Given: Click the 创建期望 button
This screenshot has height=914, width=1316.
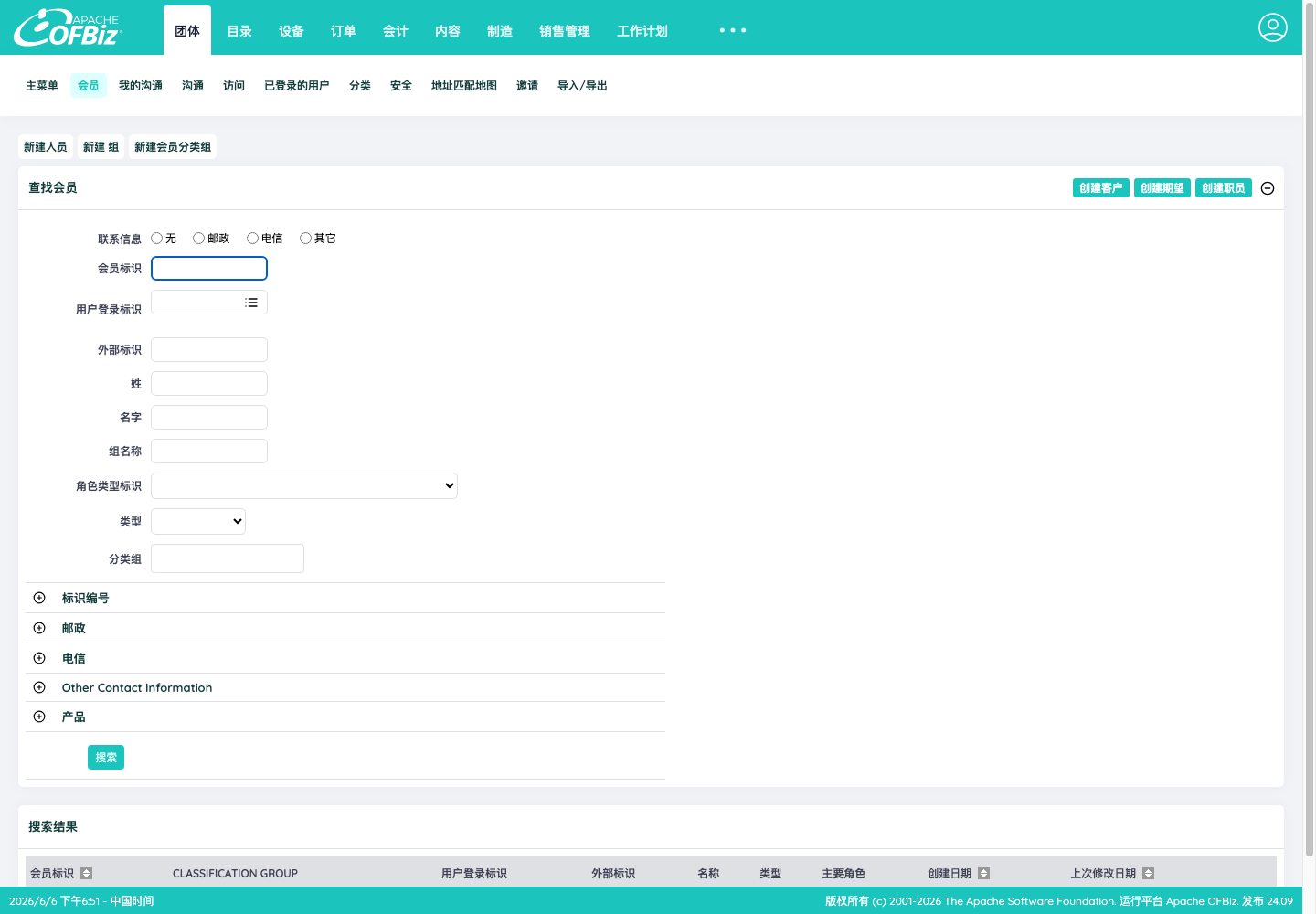Looking at the screenshot, I should pos(1162,188).
